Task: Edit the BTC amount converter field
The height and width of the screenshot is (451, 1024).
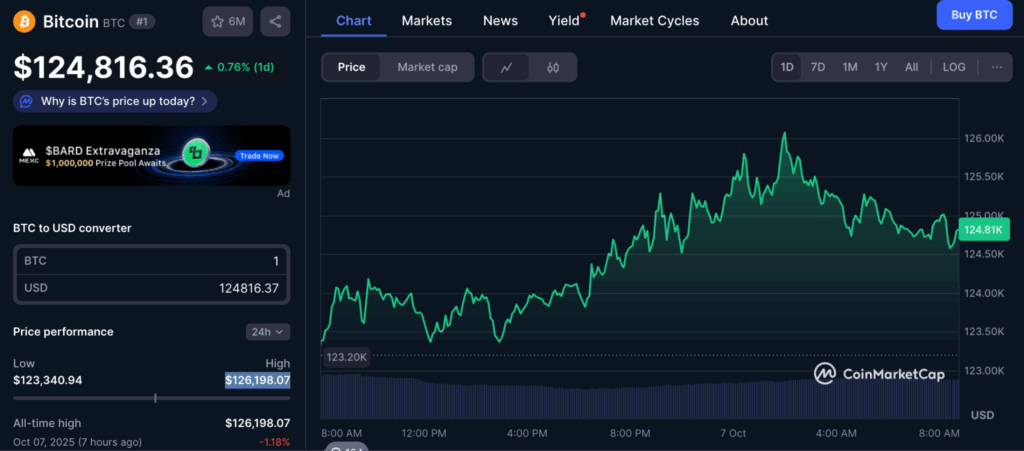Action: [x=152, y=260]
